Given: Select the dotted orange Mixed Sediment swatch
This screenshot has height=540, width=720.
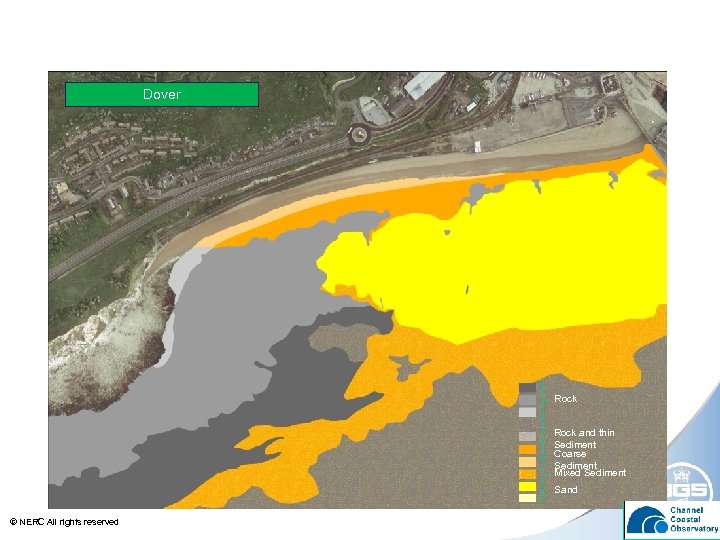Looking at the screenshot, I should coord(527,474).
